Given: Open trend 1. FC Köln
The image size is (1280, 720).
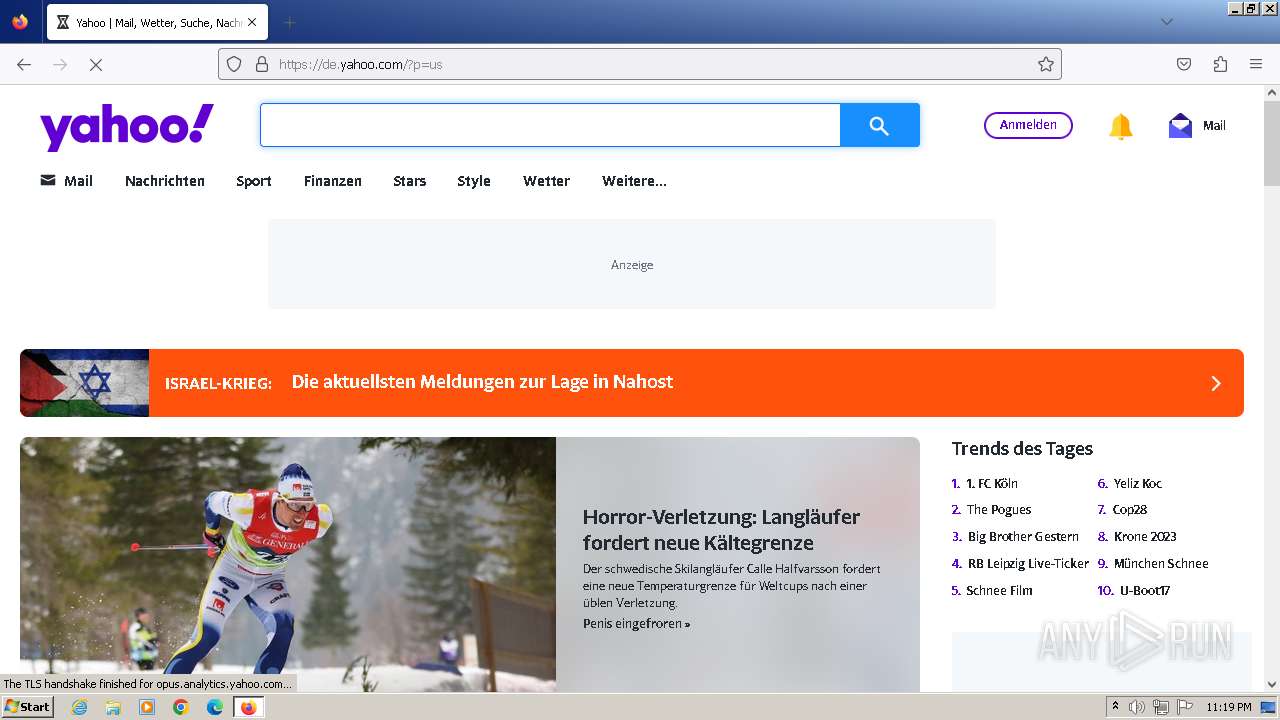Looking at the screenshot, I should 991,483.
